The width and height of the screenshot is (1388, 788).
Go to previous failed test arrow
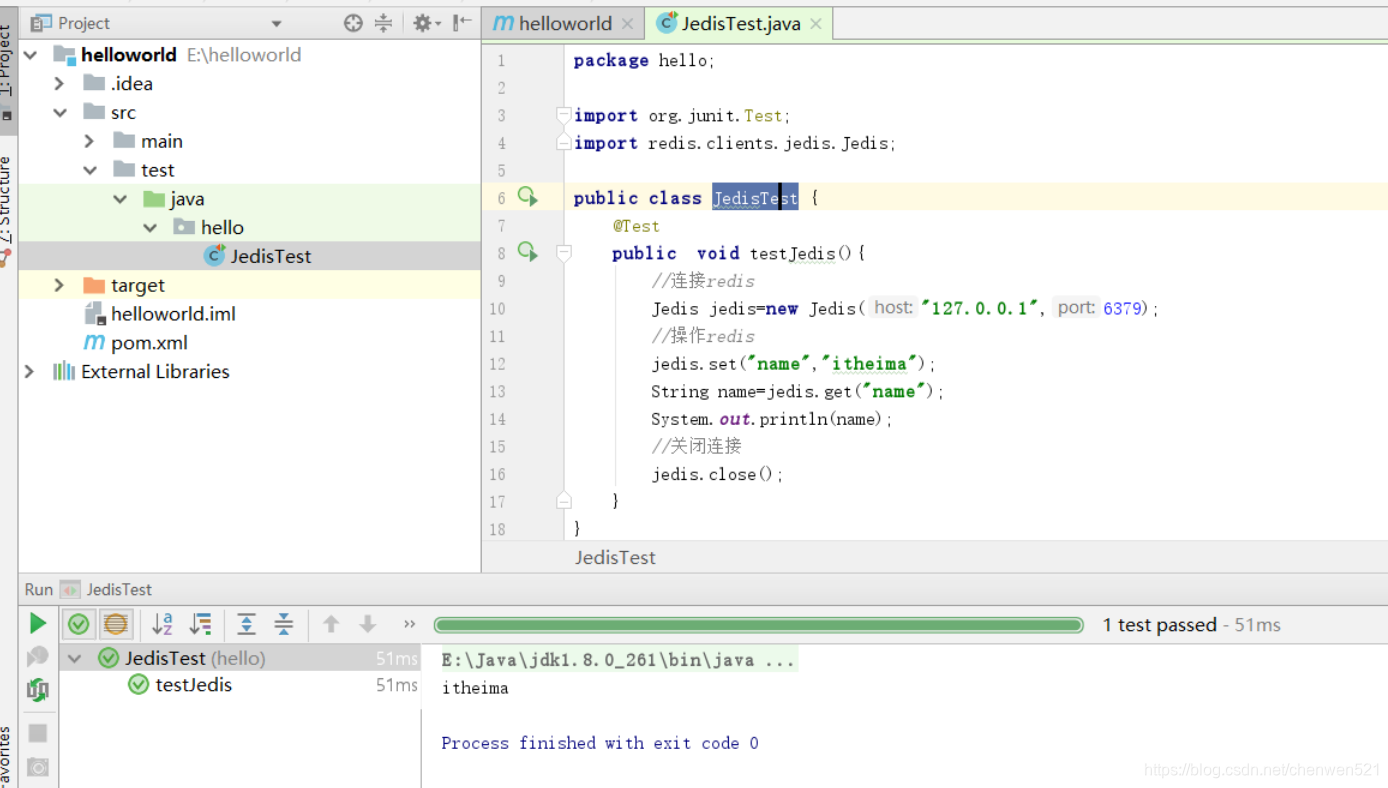coord(331,624)
